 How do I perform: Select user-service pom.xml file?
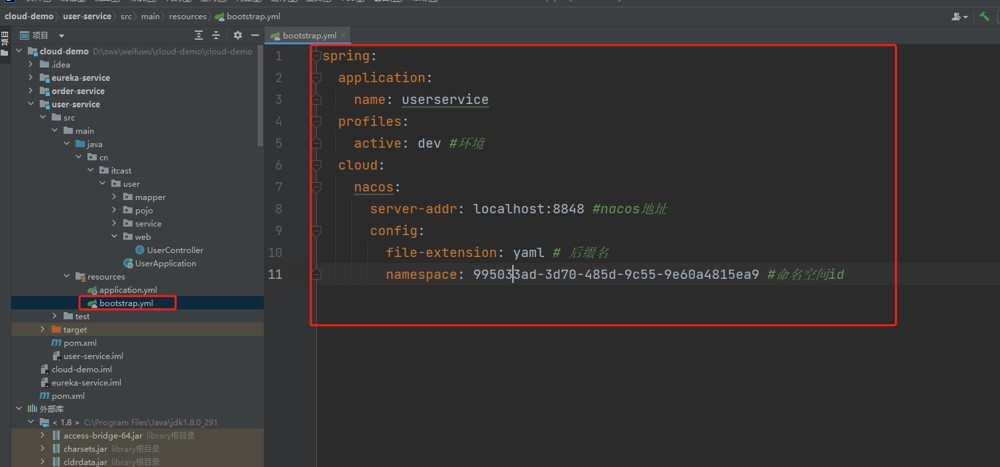(74, 343)
